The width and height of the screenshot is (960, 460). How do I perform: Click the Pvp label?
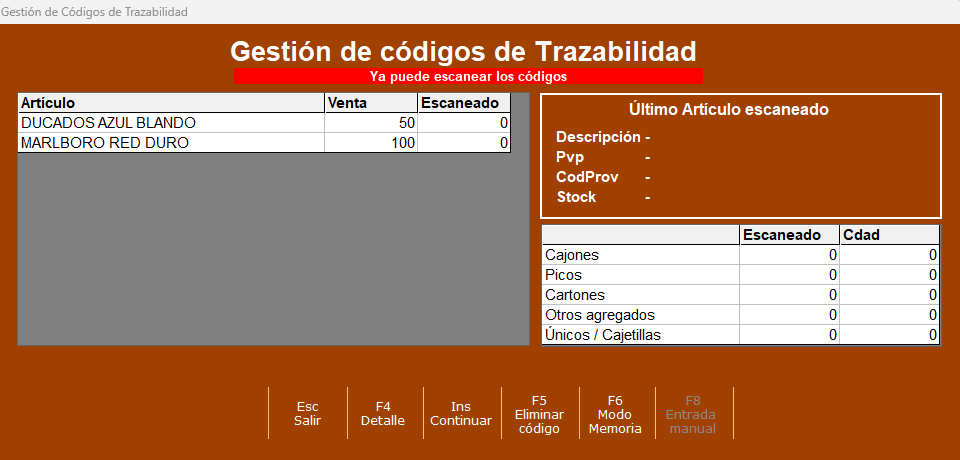pos(570,157)
